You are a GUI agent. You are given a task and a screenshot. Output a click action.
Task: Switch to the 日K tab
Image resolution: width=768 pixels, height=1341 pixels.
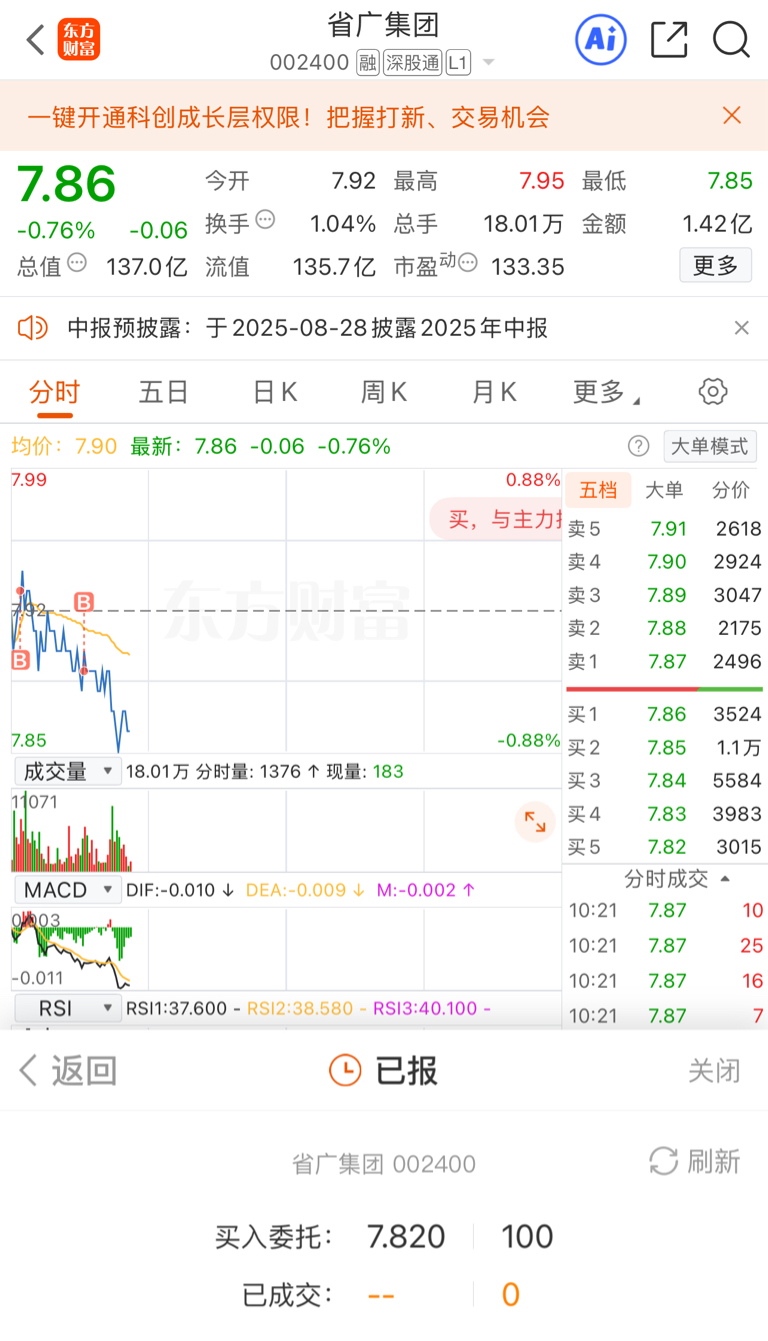click(275, 392)
